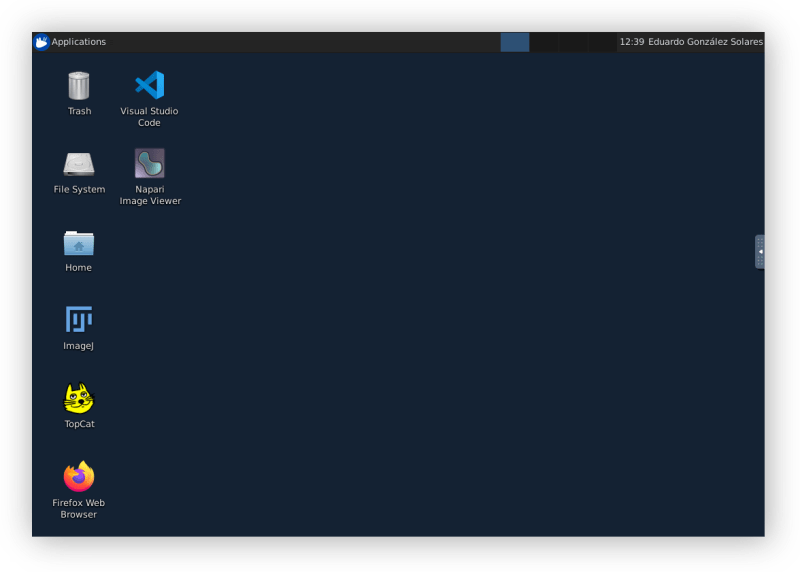
Task: Click the Visual Studio Code label
Action: coord(149,117)
